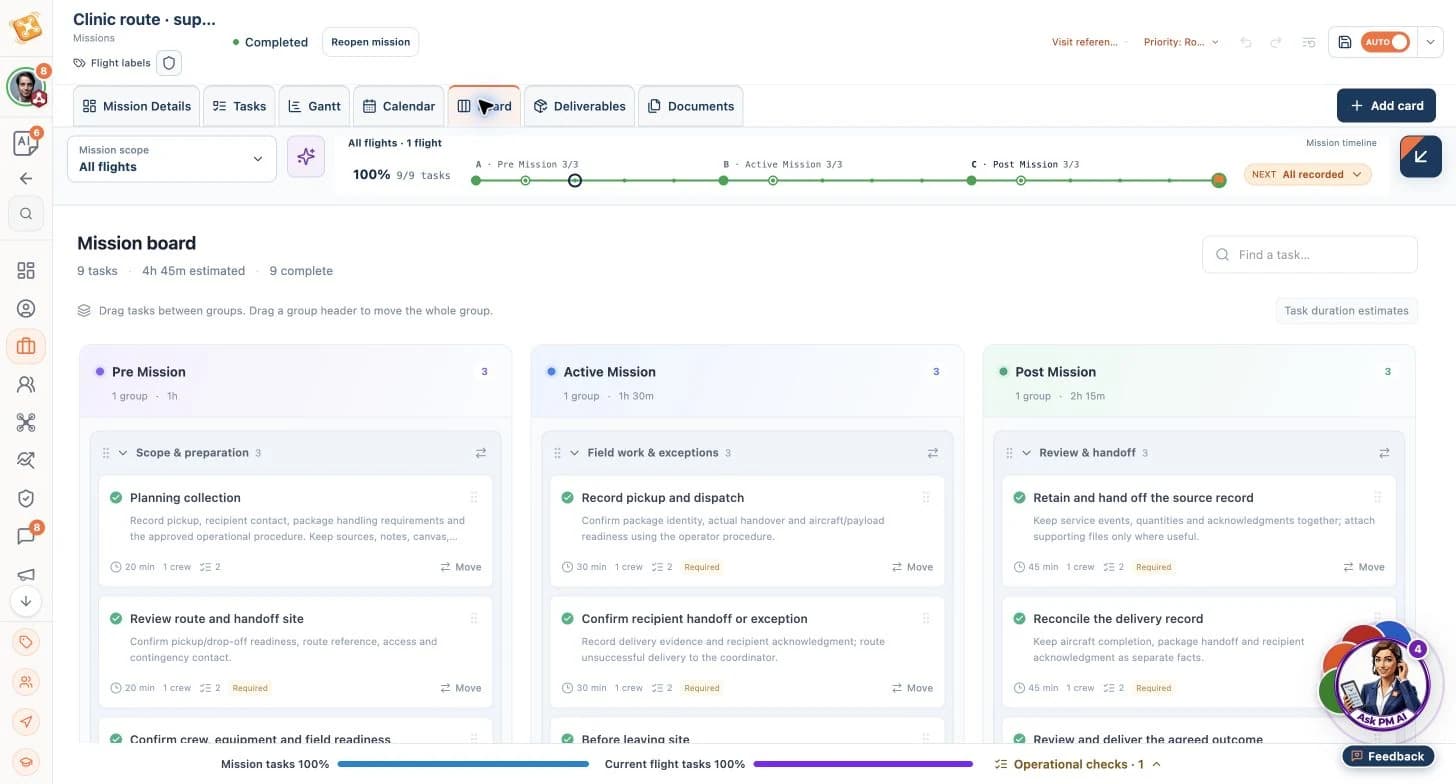This screenshot has width=1456, height=784.
Task: Click the Find a task search field
Action: (1310, 255)
